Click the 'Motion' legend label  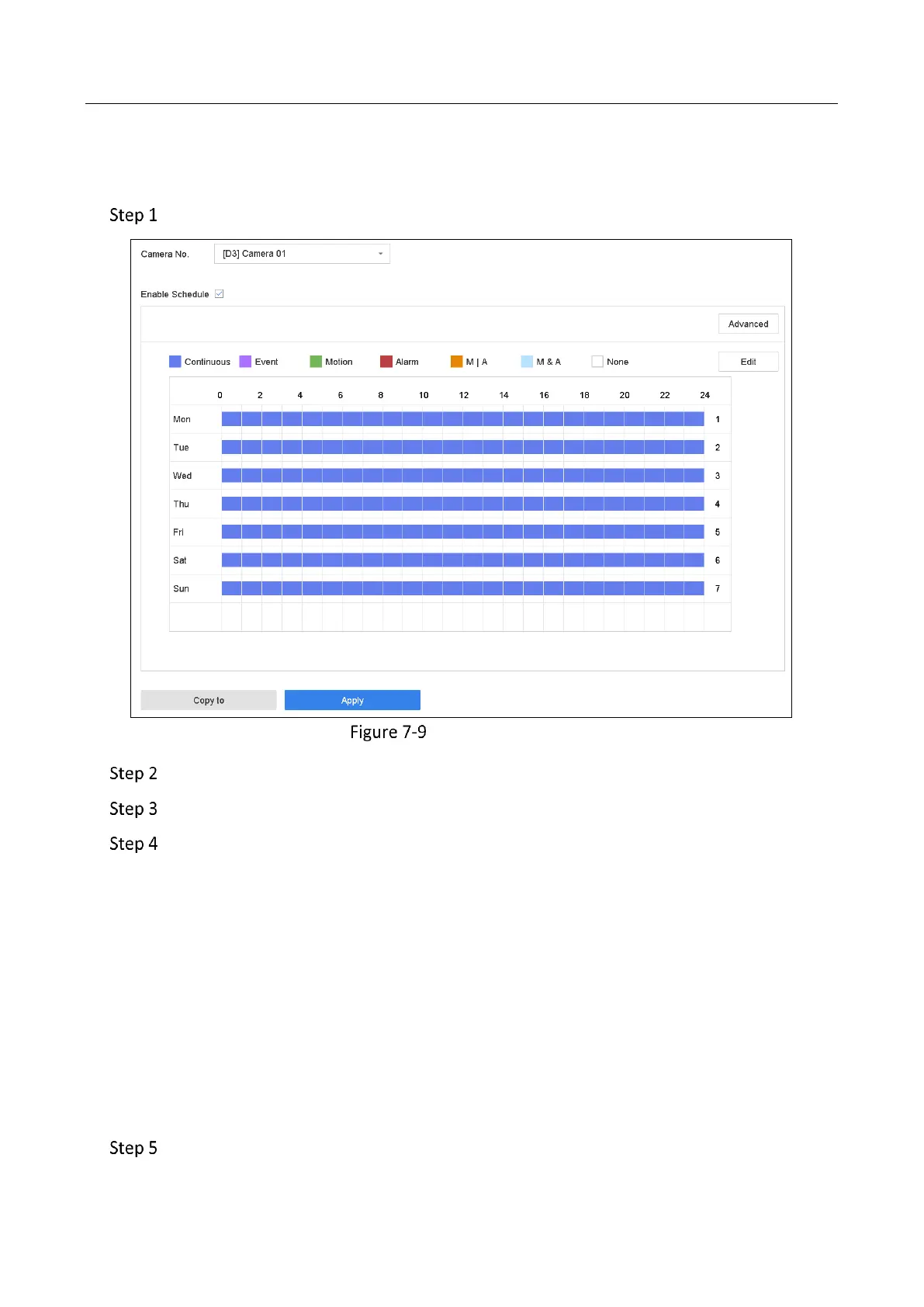tap(339, 362)
